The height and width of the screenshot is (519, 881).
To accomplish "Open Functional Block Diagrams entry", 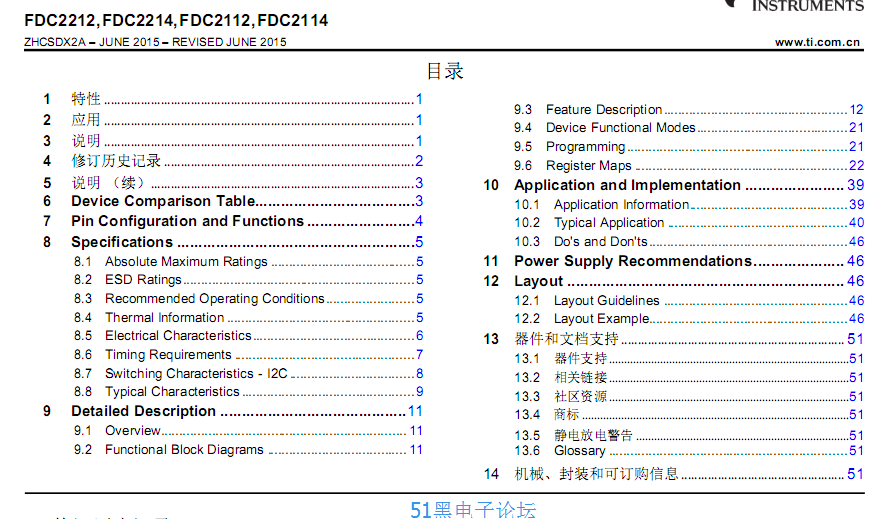I will point(184,450).
